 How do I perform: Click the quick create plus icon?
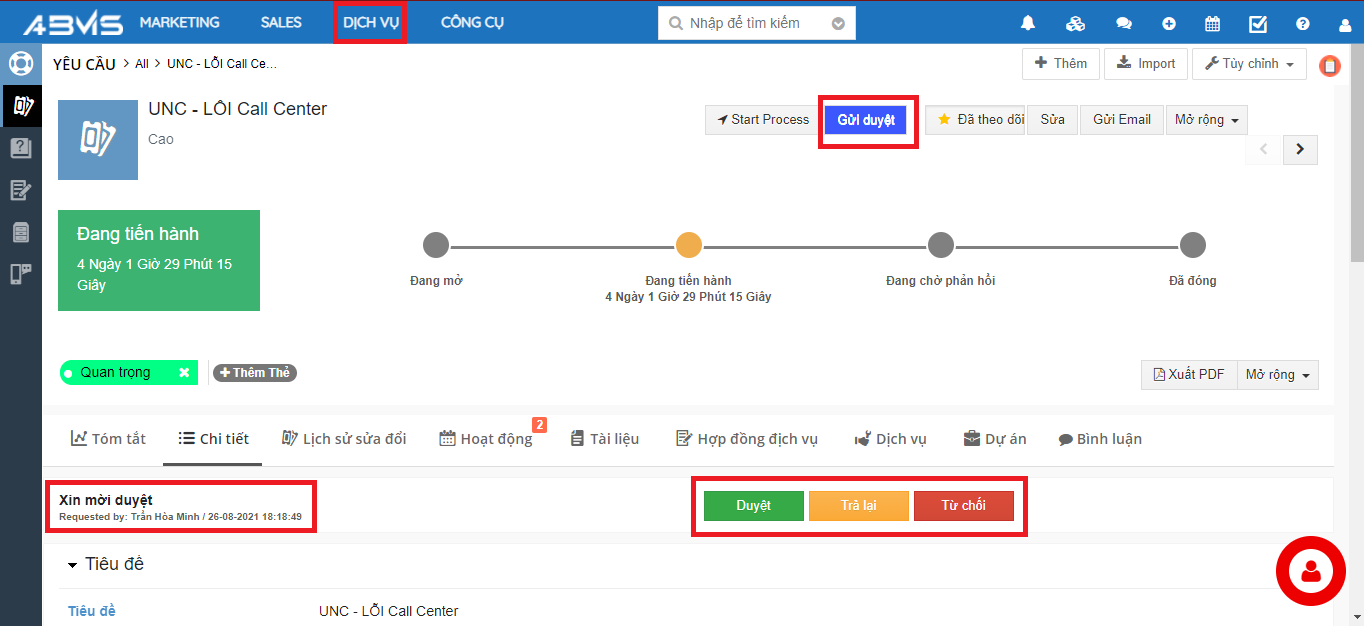pyautogui.click(x=1169, y=24)
